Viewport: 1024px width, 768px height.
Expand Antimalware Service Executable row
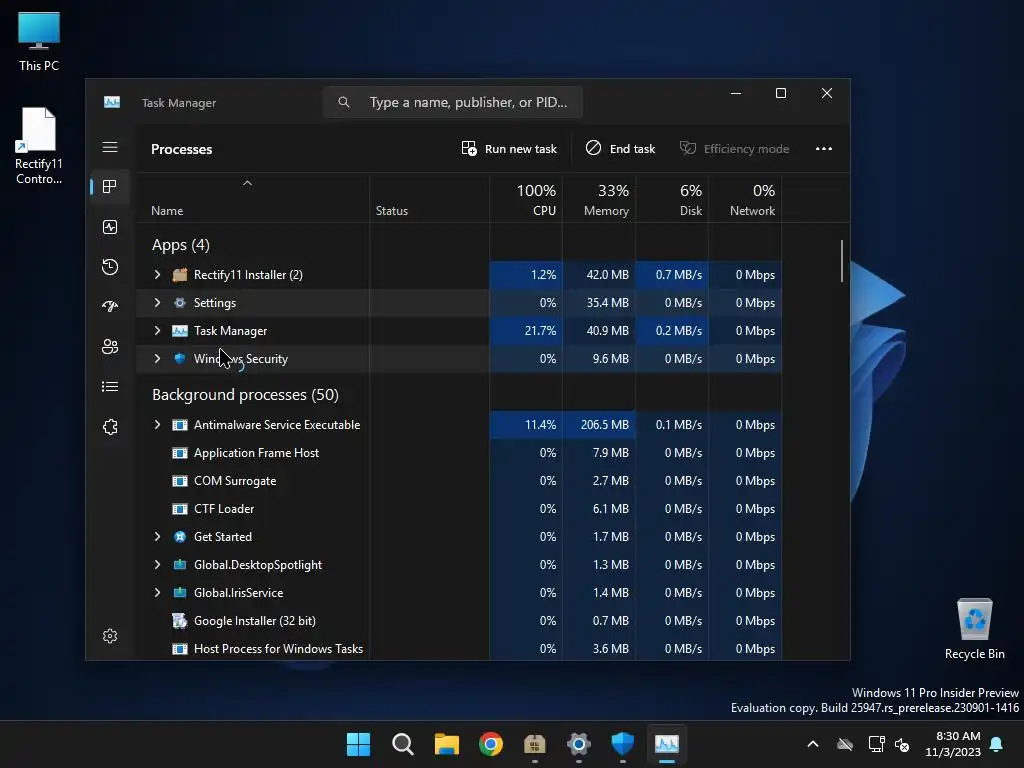tap(157, 424)
